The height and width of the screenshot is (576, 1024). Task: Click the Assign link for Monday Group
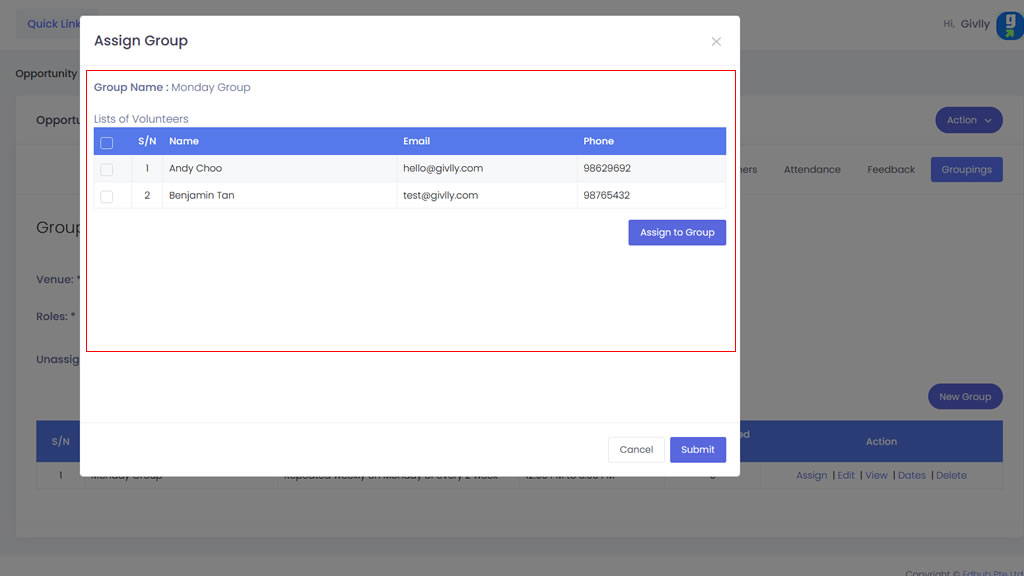(811, 476)
